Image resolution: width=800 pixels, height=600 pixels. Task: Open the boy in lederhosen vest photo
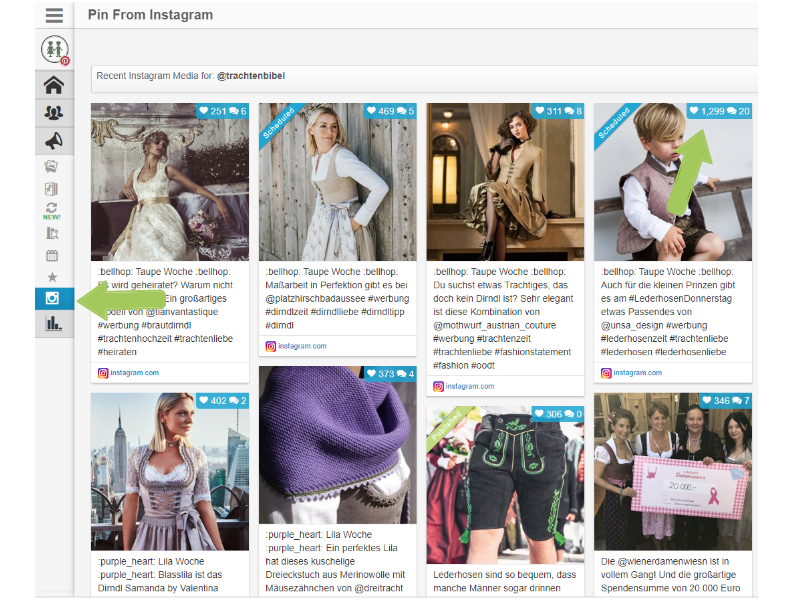pos(673,182)
